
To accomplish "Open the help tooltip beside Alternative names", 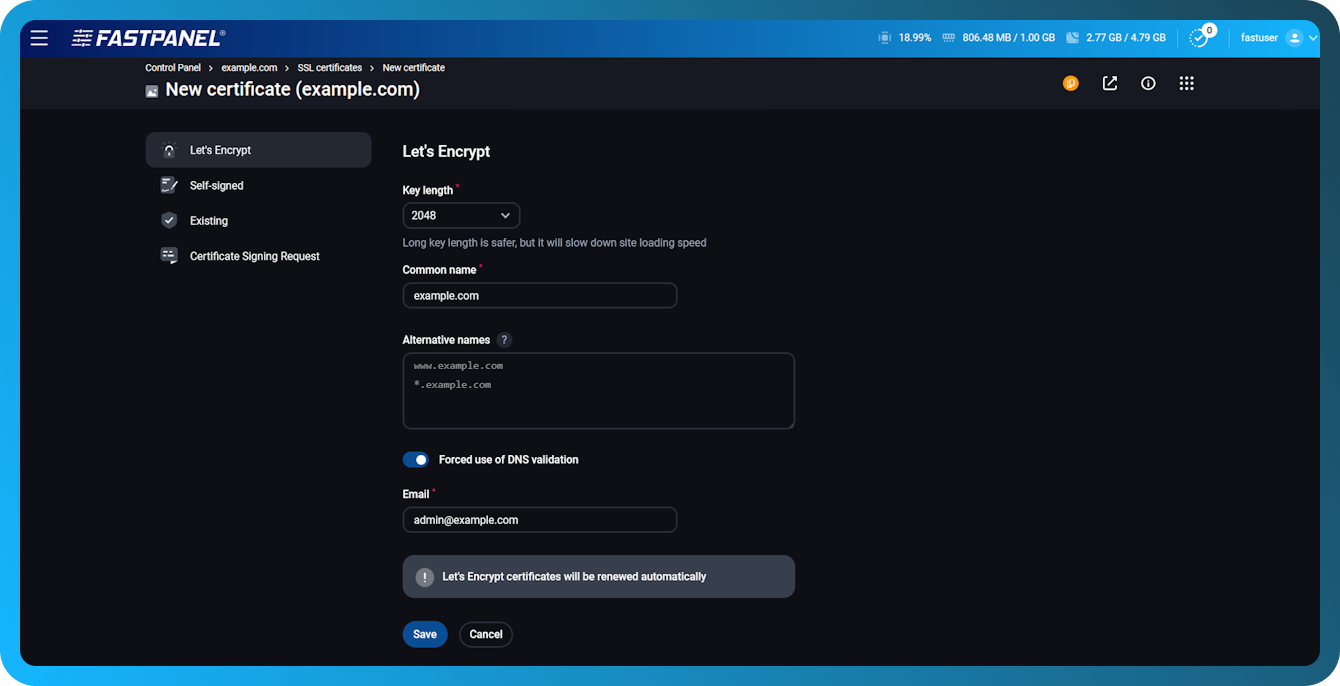I will [x=504, y=339].
